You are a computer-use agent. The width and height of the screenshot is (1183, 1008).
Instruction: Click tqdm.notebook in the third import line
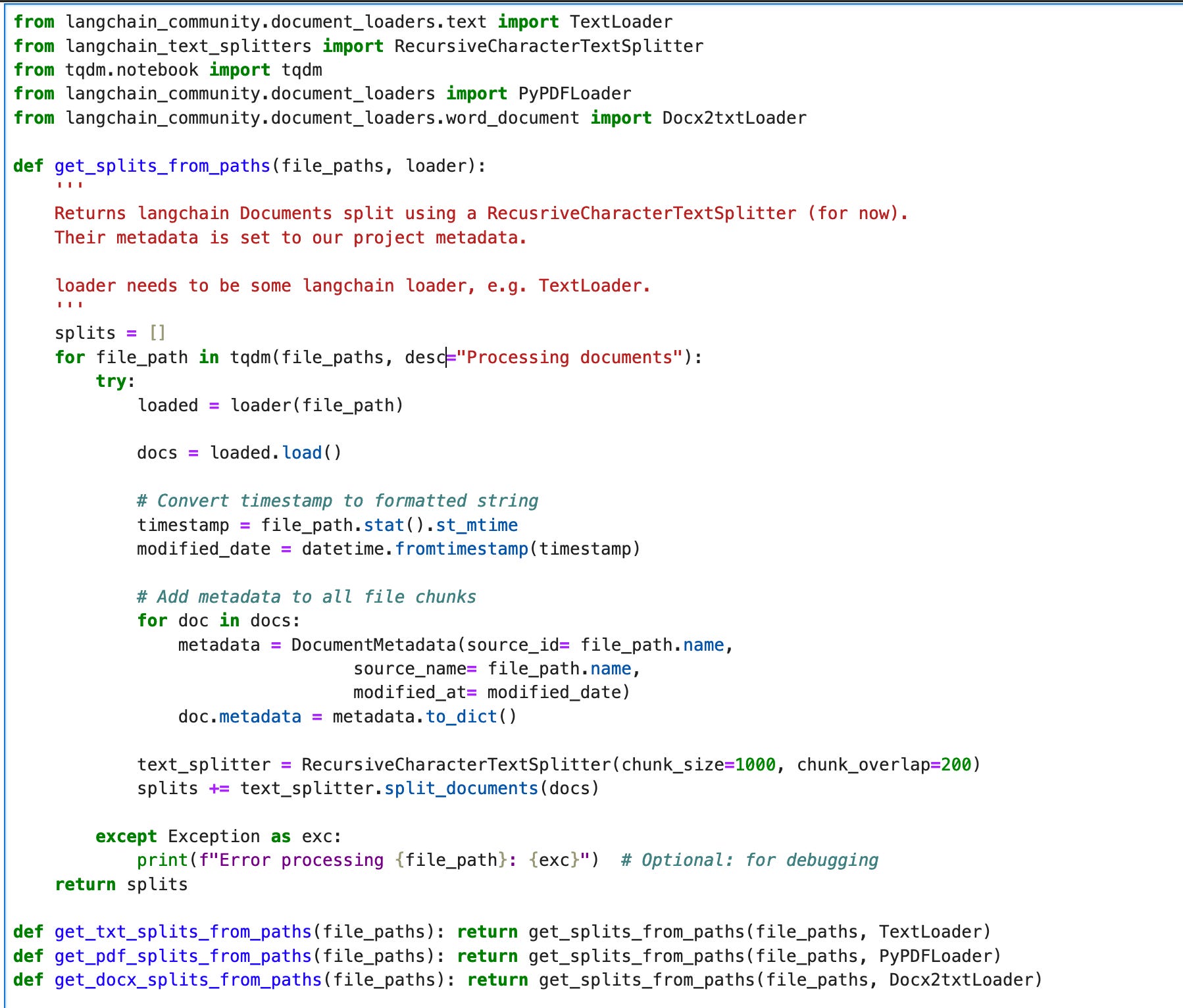(x=132, y=70)
